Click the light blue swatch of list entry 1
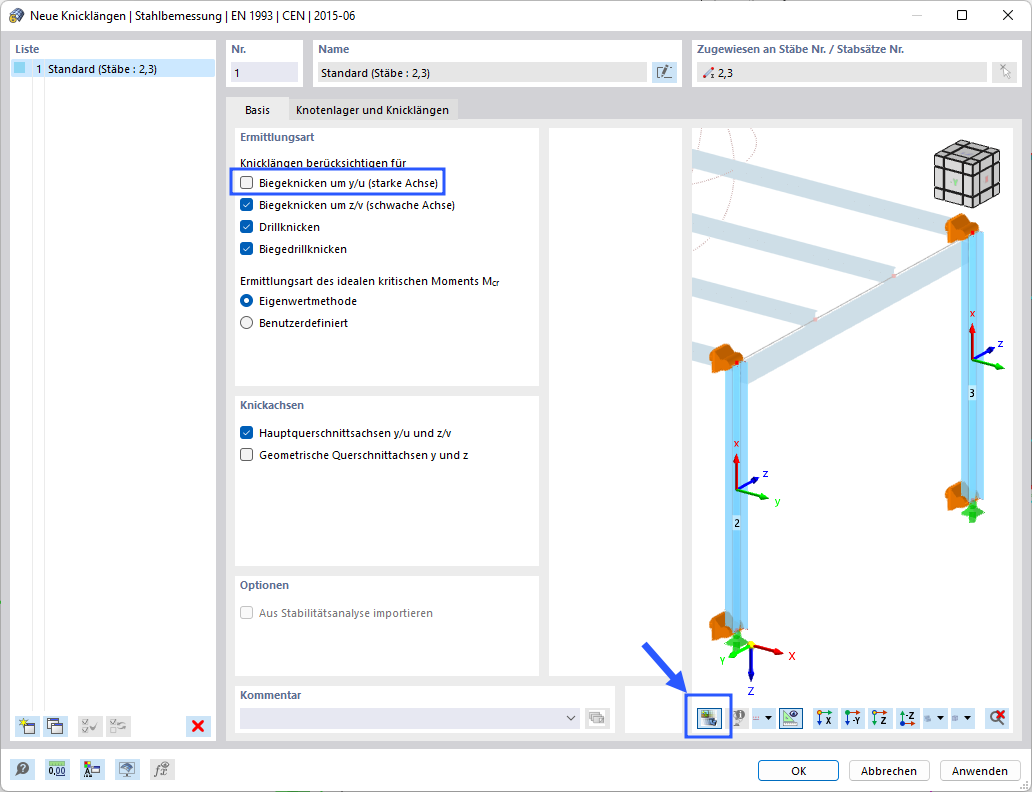The width and height of the screenshot is (1032, 792). pos(20,68)
